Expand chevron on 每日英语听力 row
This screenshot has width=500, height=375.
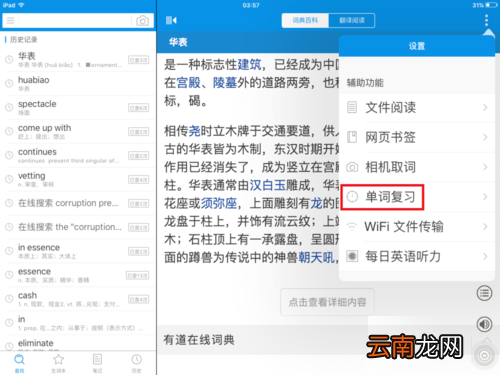485,256
